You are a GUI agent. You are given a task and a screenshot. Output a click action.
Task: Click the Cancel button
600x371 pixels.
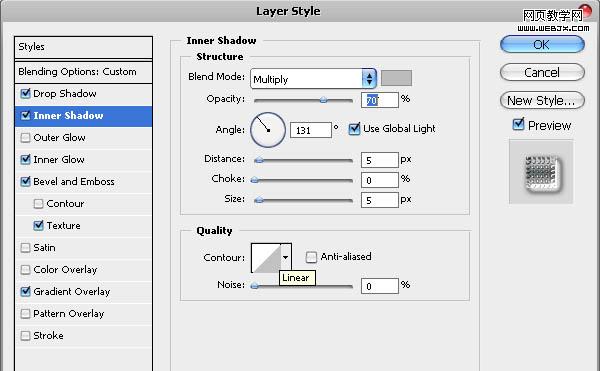(542, 72)
